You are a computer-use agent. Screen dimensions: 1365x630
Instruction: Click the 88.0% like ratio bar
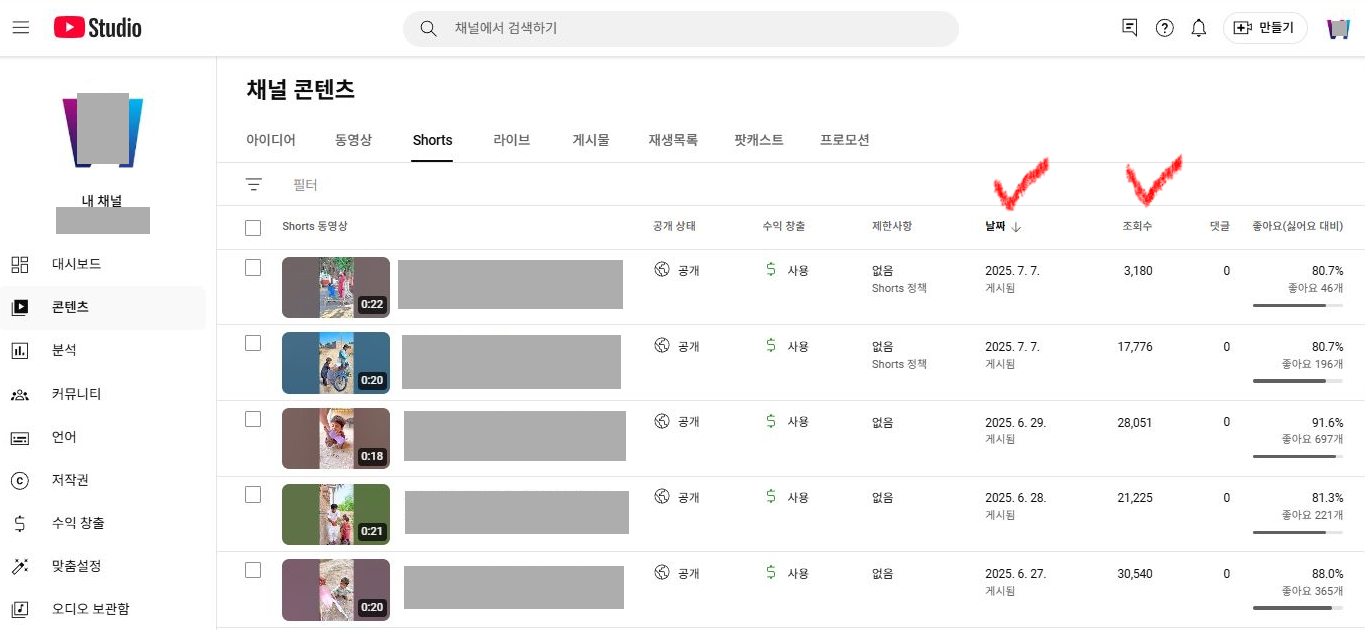click(x=1298, y=608)
